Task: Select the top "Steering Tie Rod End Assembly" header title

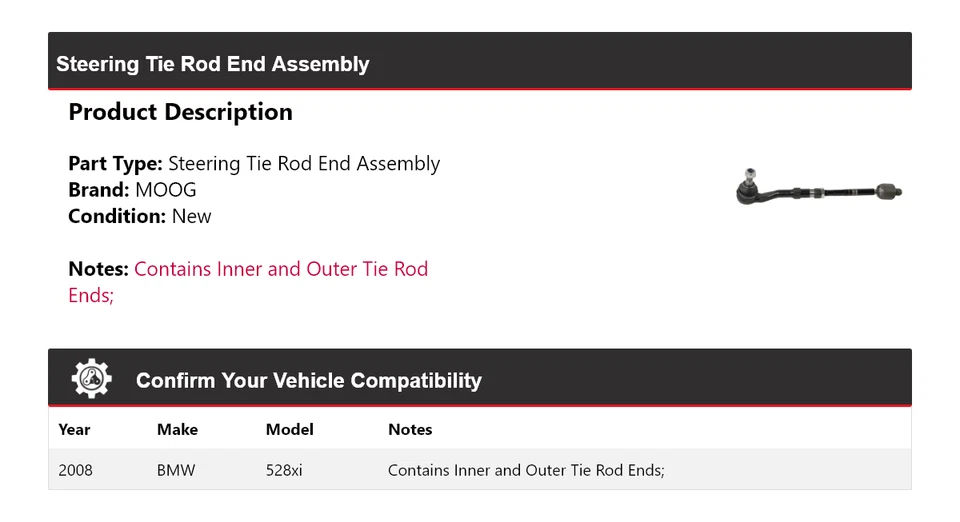Action: (213, 64)
